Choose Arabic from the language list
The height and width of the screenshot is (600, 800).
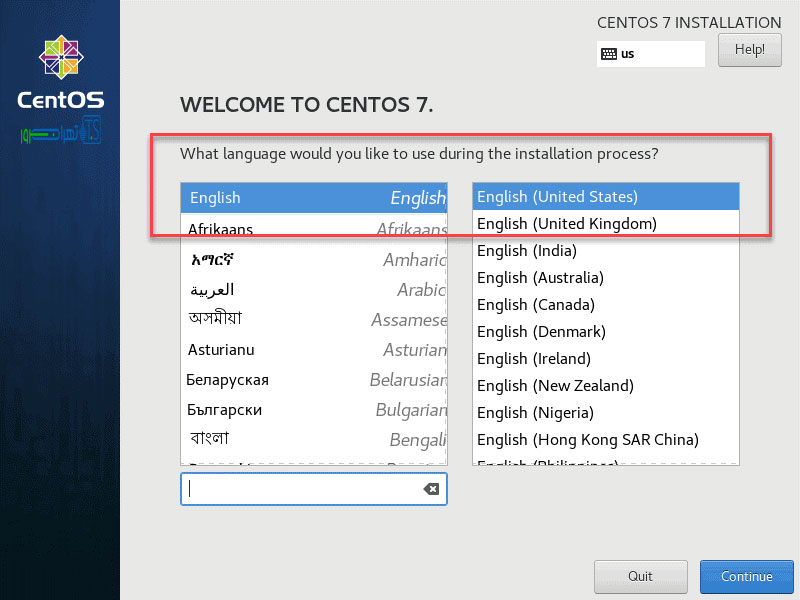[x=313, y=290]
